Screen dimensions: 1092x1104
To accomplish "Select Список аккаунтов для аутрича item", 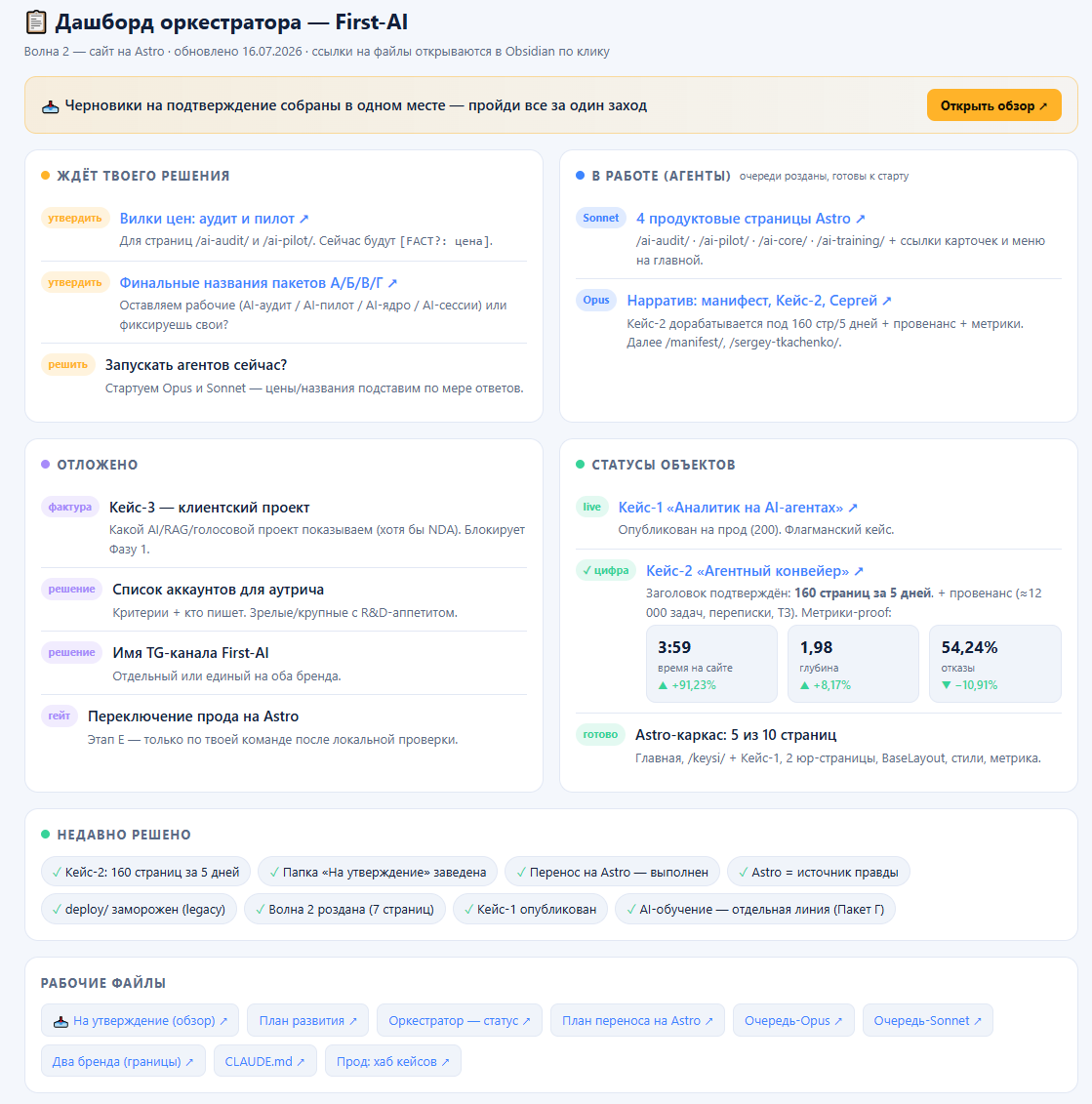I will (219, 590).
